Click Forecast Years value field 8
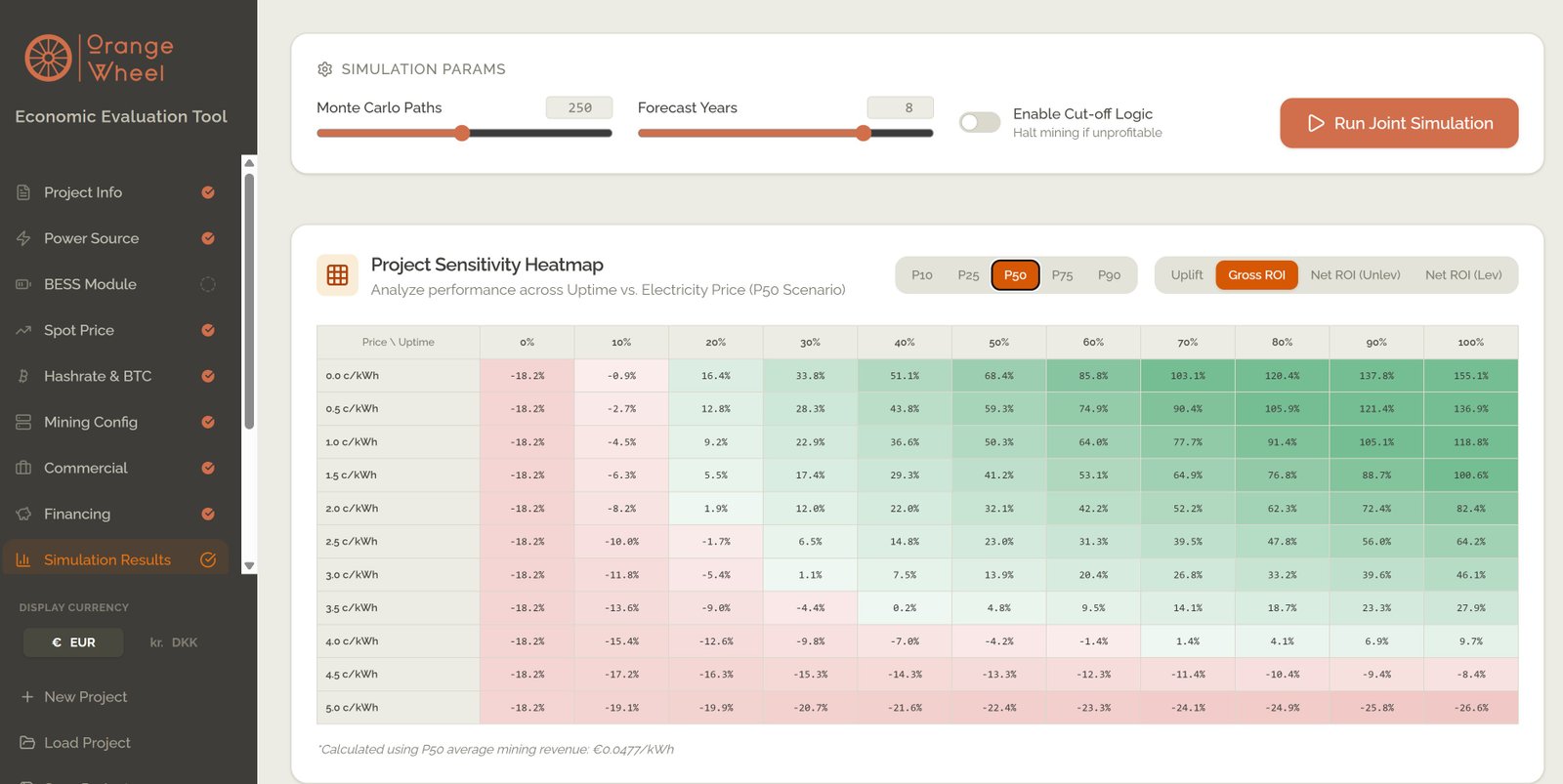Screen dimensions: 1563x784 [901, 107]
